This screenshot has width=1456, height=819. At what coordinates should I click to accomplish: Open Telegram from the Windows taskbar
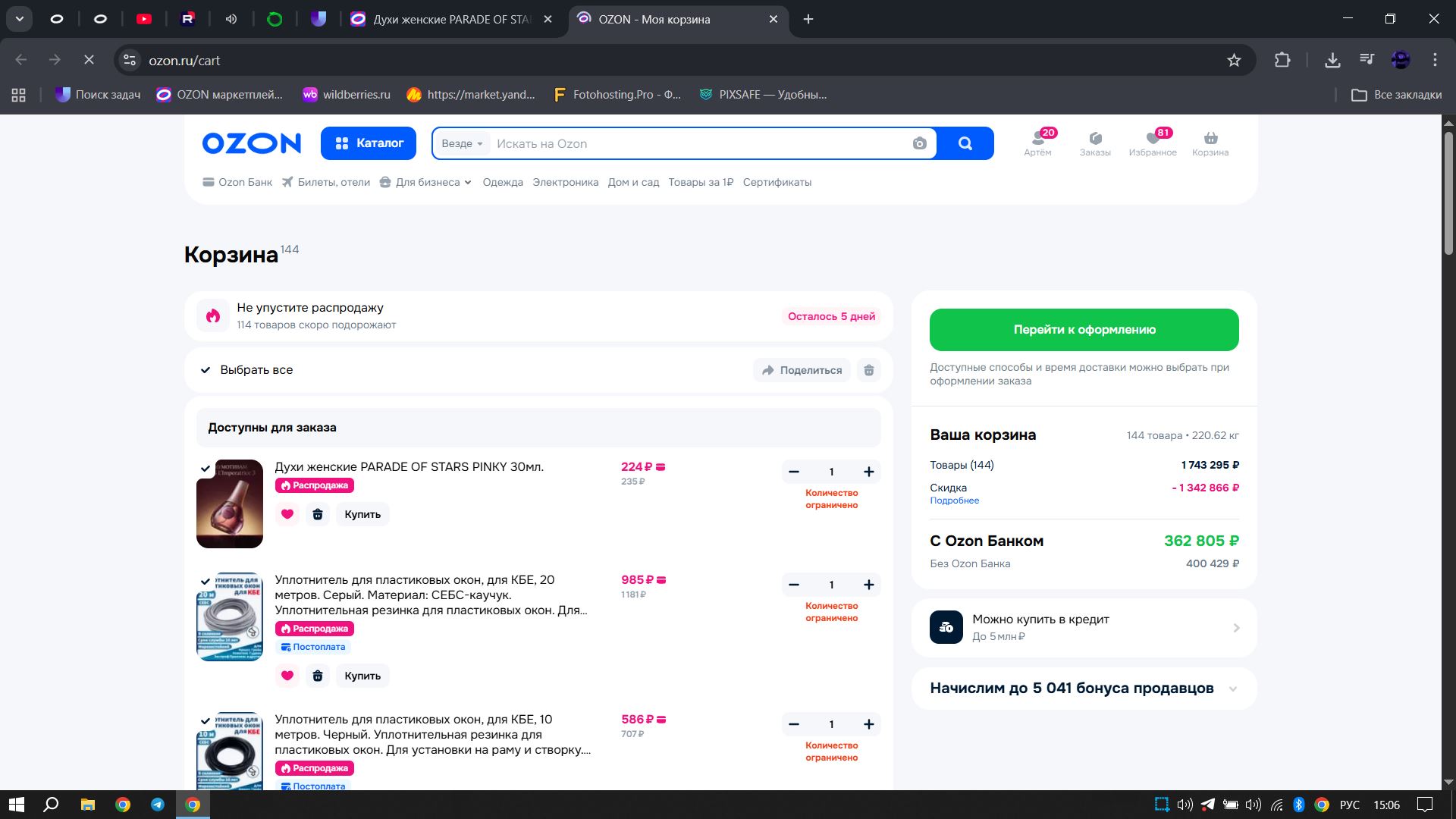158,805
